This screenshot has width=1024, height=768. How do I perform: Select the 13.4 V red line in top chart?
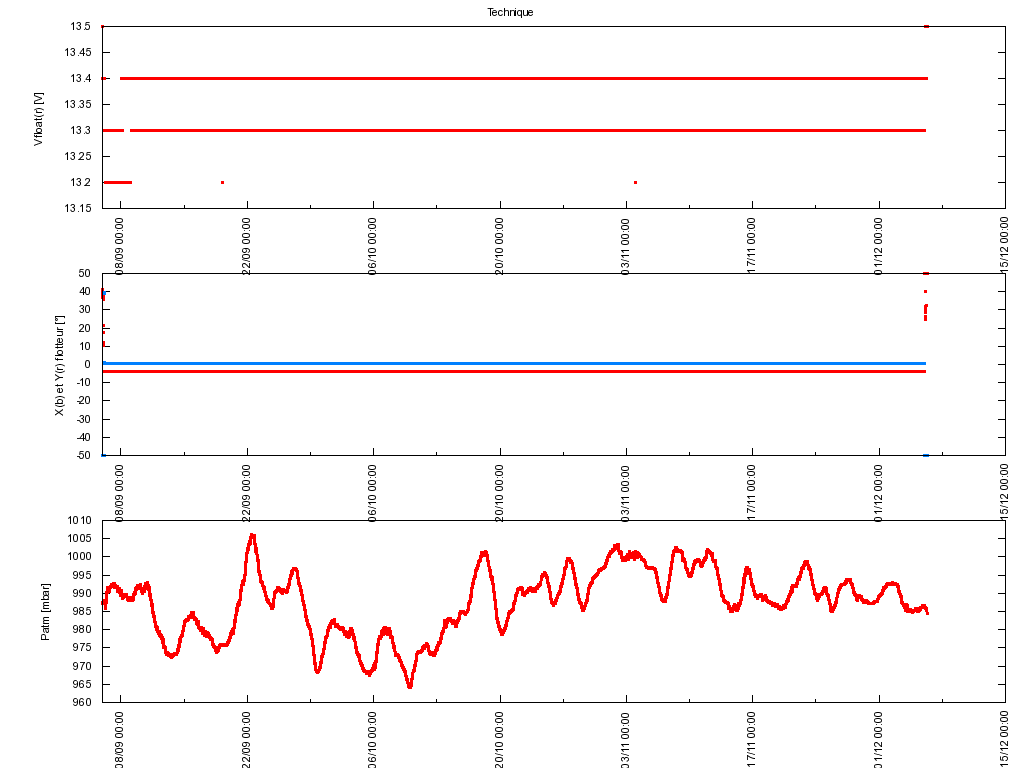click(520, 78)
